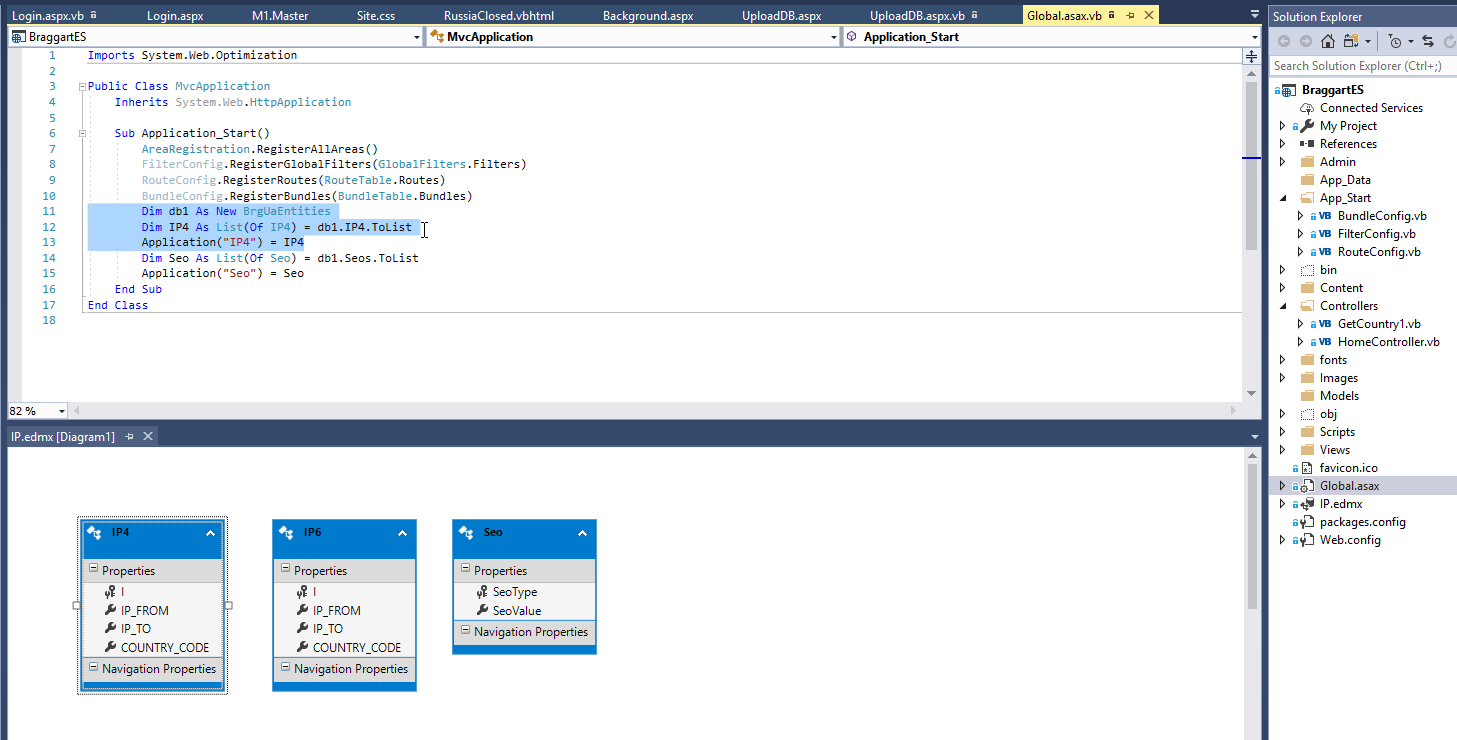Collapse Navigation Properties section of IP6

click(x=286, y=668)
